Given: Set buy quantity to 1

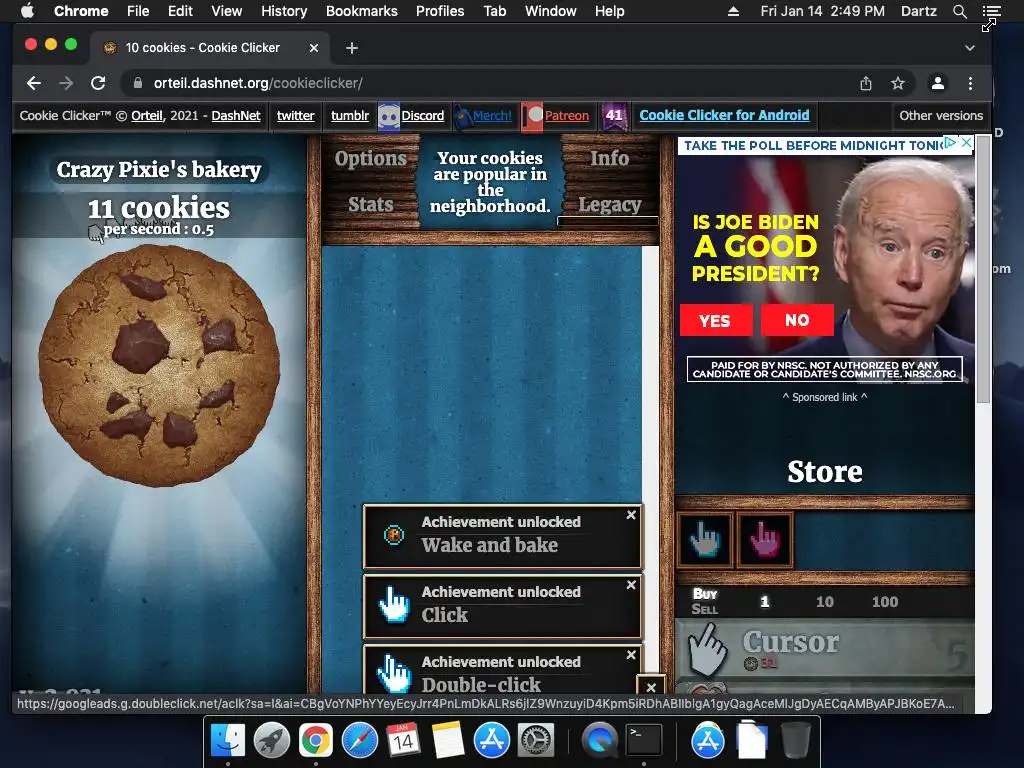Looking at the screenshot, I should click(x=765, y=601).
